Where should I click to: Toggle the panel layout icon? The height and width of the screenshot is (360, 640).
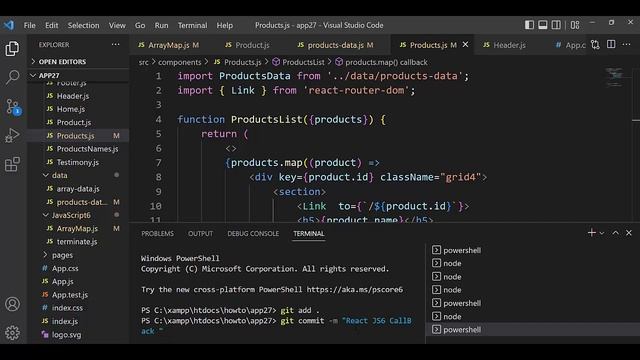[x=542, y=25]
